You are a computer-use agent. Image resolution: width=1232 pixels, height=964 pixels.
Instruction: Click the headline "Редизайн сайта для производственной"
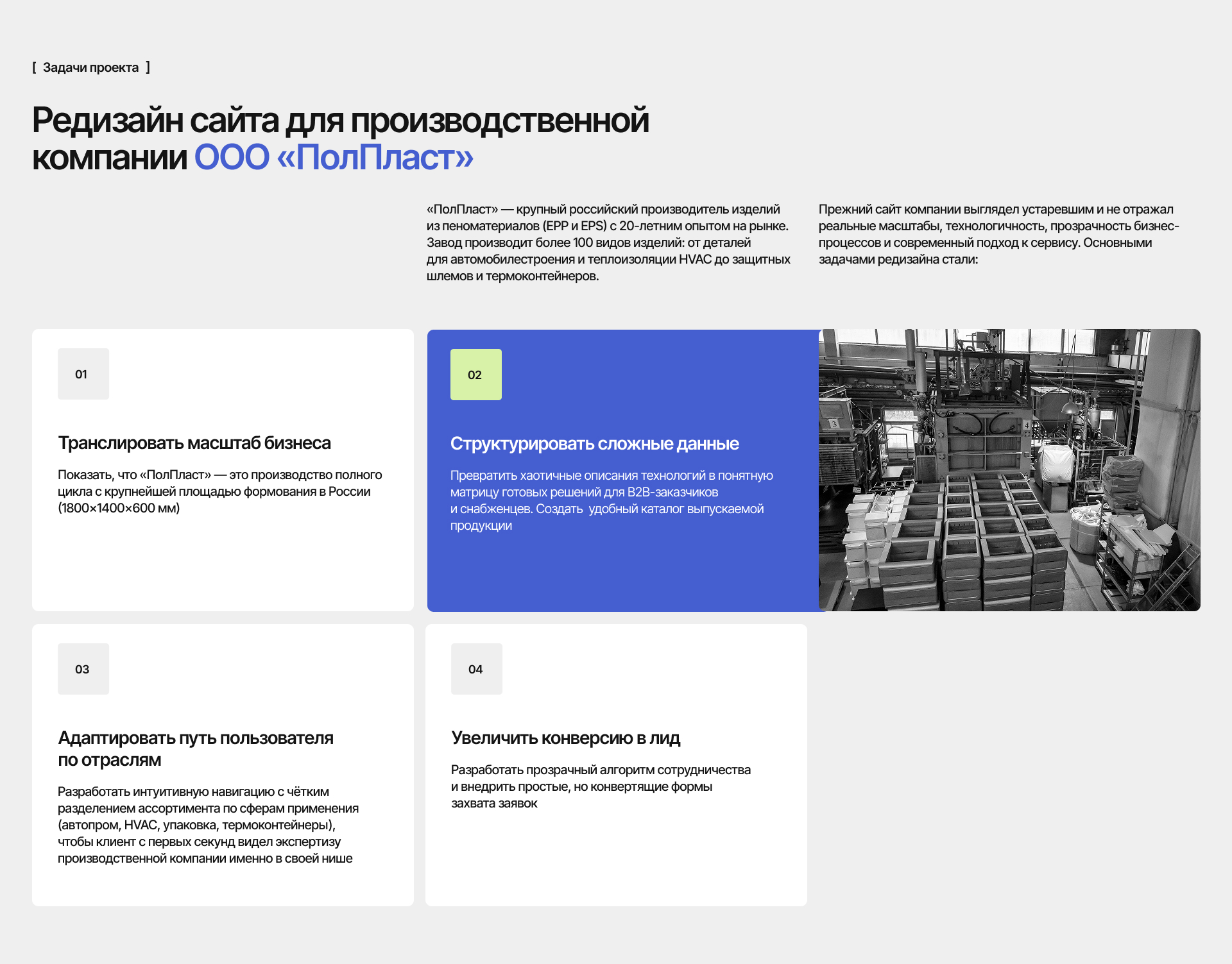pyautogui.click(x=341, y=120)
